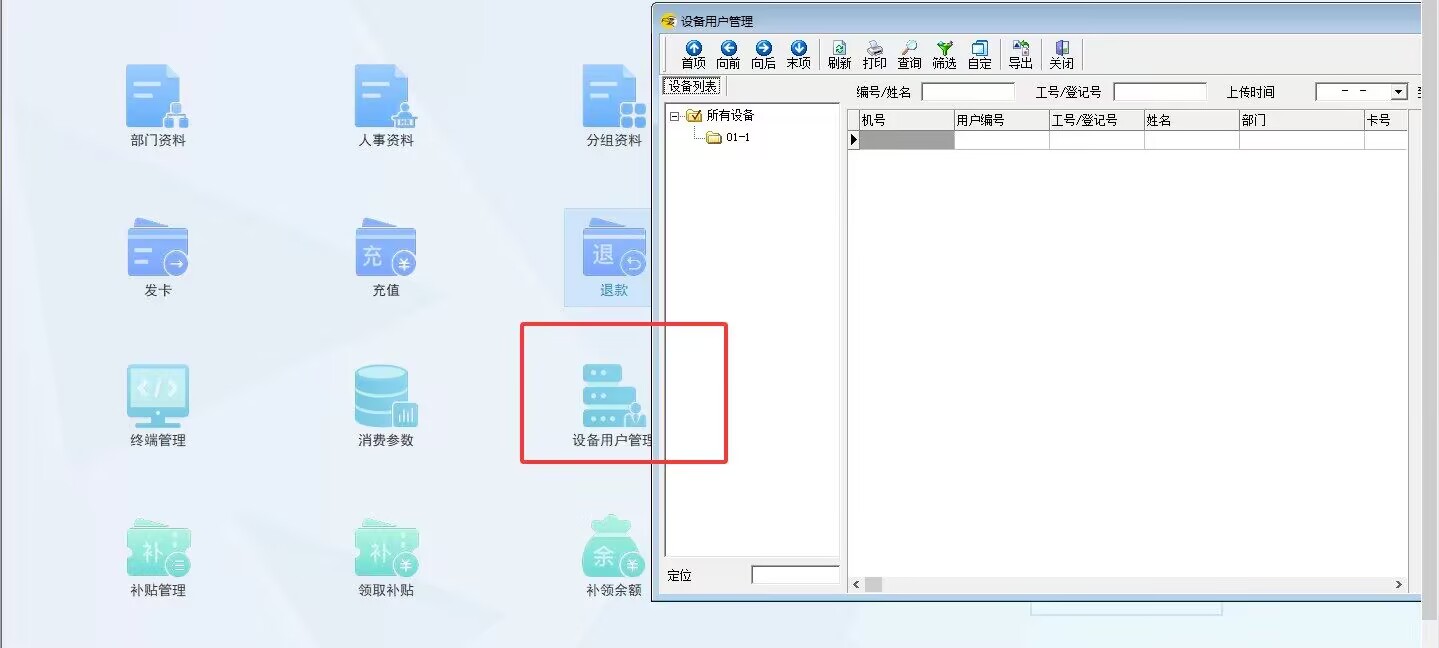Open 补贴管理 subsidy management
This screenshot has height=648, width=1439.
(158, 557)
